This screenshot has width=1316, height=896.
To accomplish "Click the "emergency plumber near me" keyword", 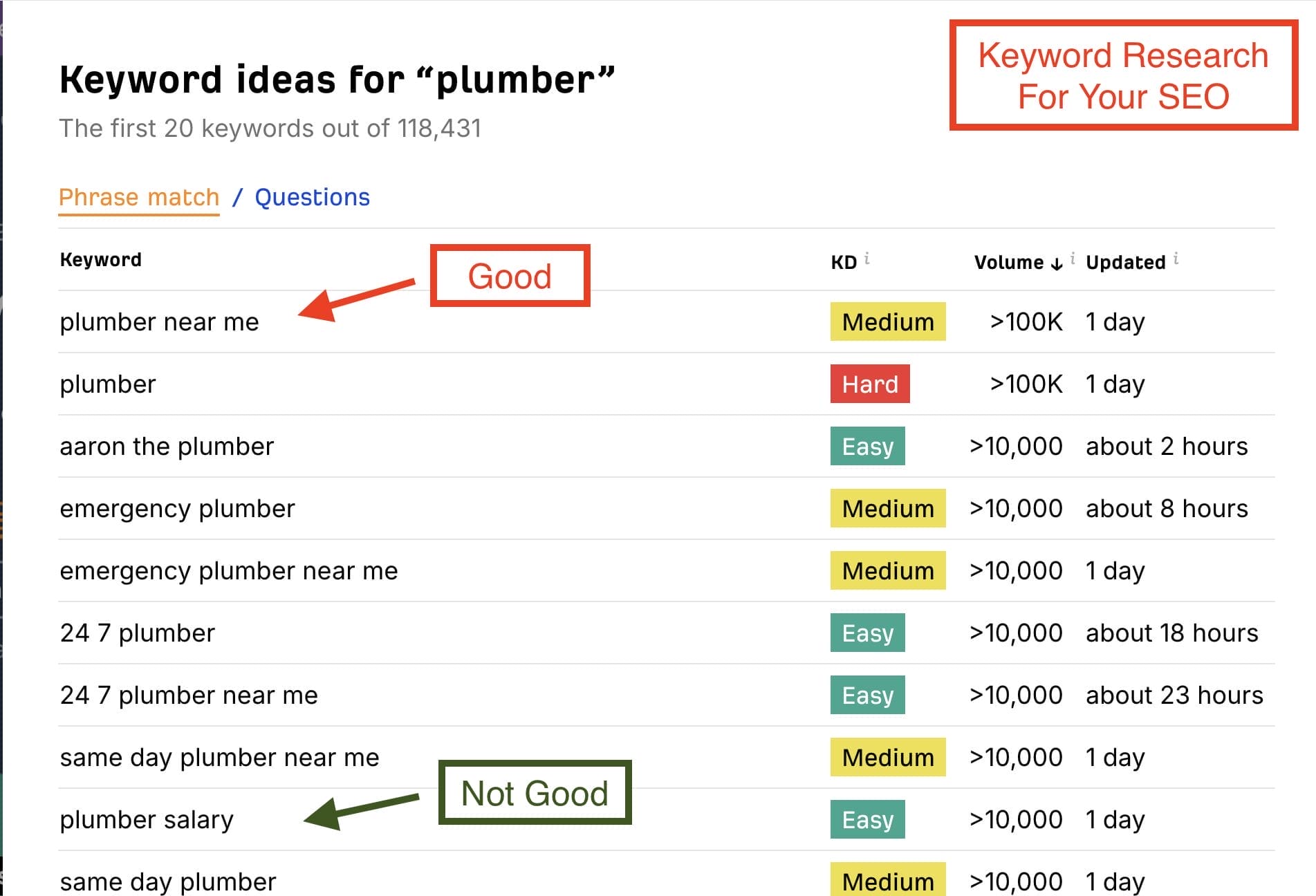I will [229, 571].
